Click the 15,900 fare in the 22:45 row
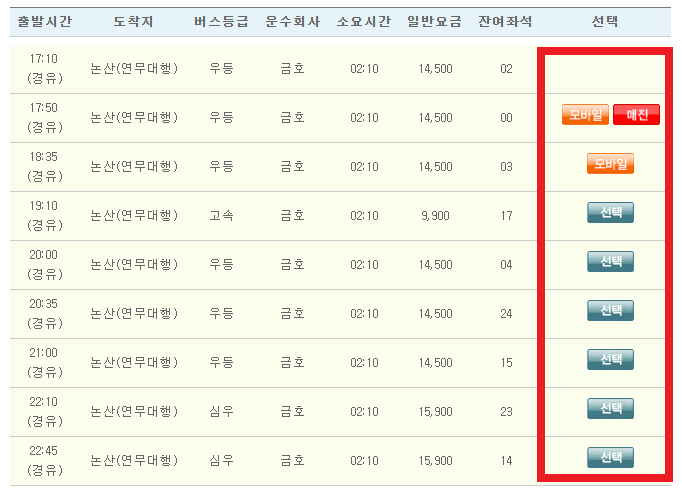The width and height of the screenshot is (682, 492). point(435,461)
